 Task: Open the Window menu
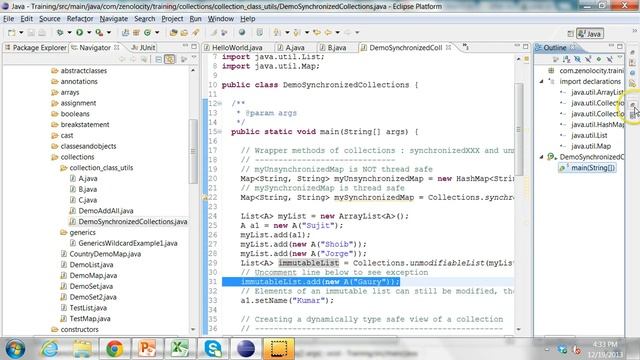(220, 19)
